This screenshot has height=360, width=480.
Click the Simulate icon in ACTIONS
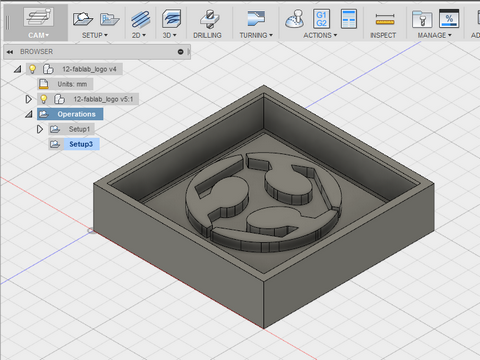point(295,19)
